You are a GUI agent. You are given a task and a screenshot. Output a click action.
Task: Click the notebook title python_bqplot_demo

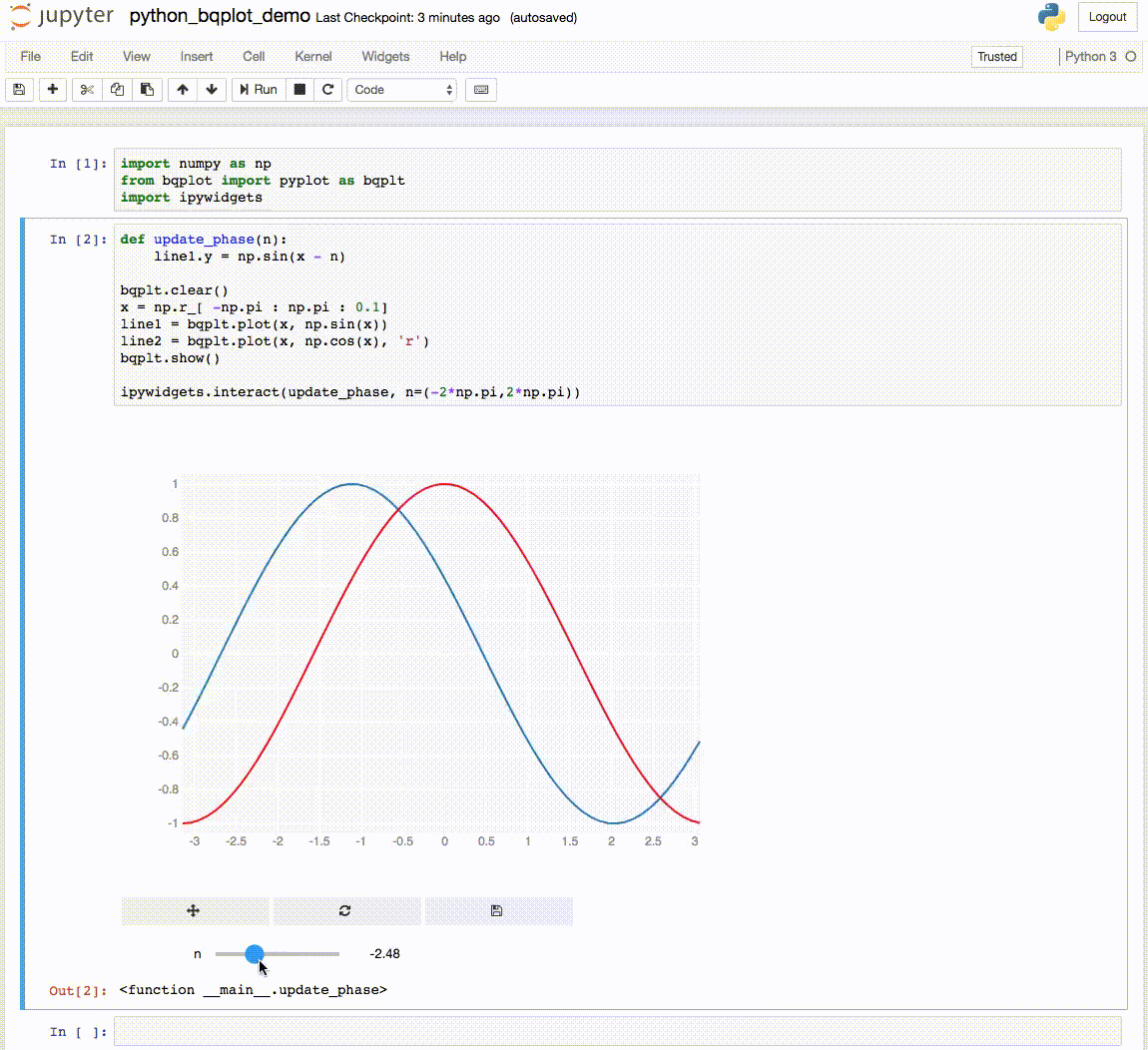coord(220,17)
